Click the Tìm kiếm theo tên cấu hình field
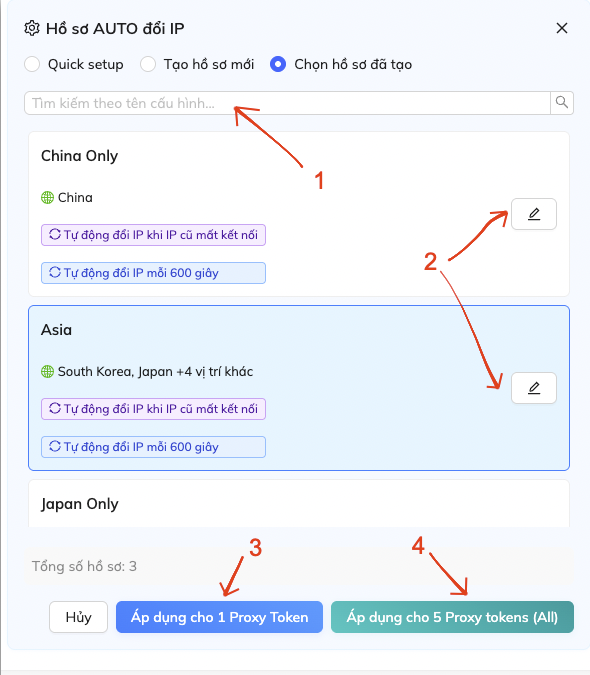This screenshot has width=590, height=675. pyautogui.click(x=287, y=103)
